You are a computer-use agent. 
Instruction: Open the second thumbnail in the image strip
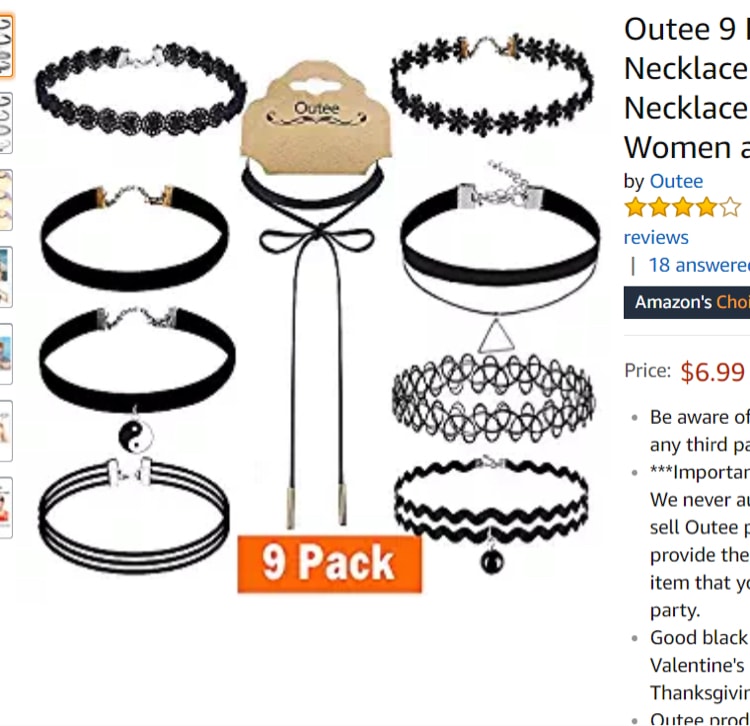(x=6, y=123)
